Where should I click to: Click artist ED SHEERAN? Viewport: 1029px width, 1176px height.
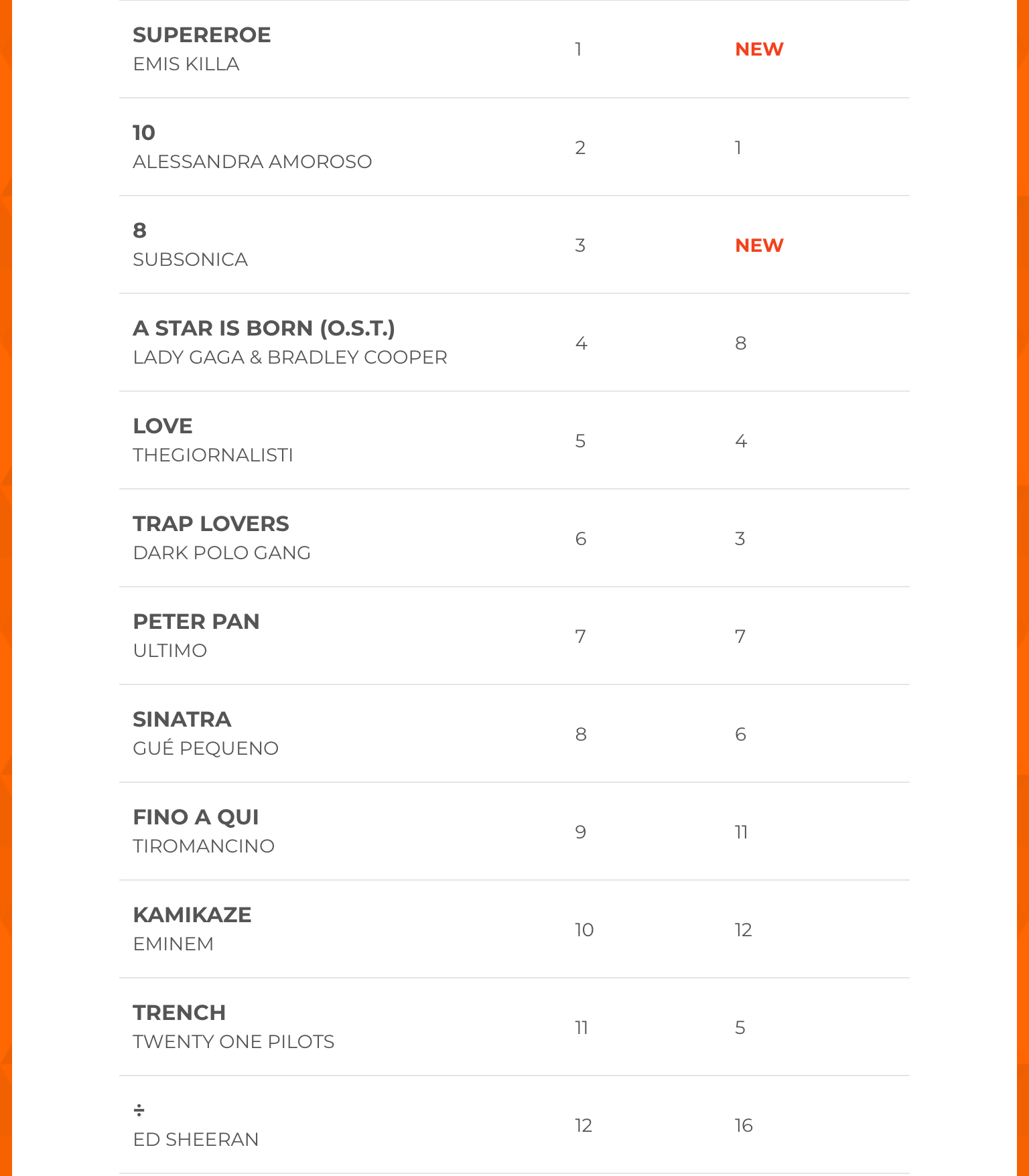[196, 1140]
